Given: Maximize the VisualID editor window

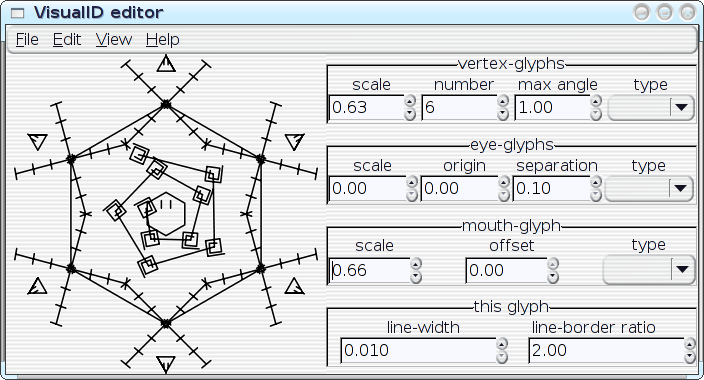Looking at the screenshot, I should [664, 13].
